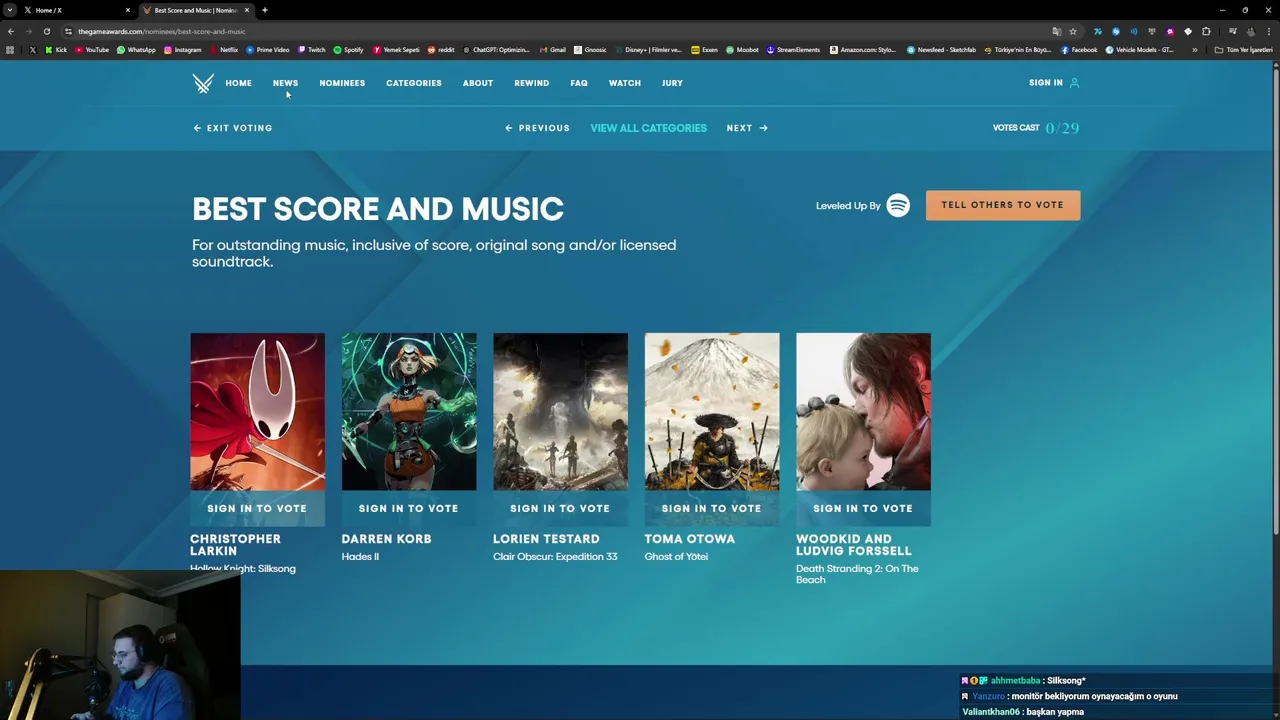Open the YouTube bookmark
Viewport: 1280px width, 720px height.
(92, 50)
